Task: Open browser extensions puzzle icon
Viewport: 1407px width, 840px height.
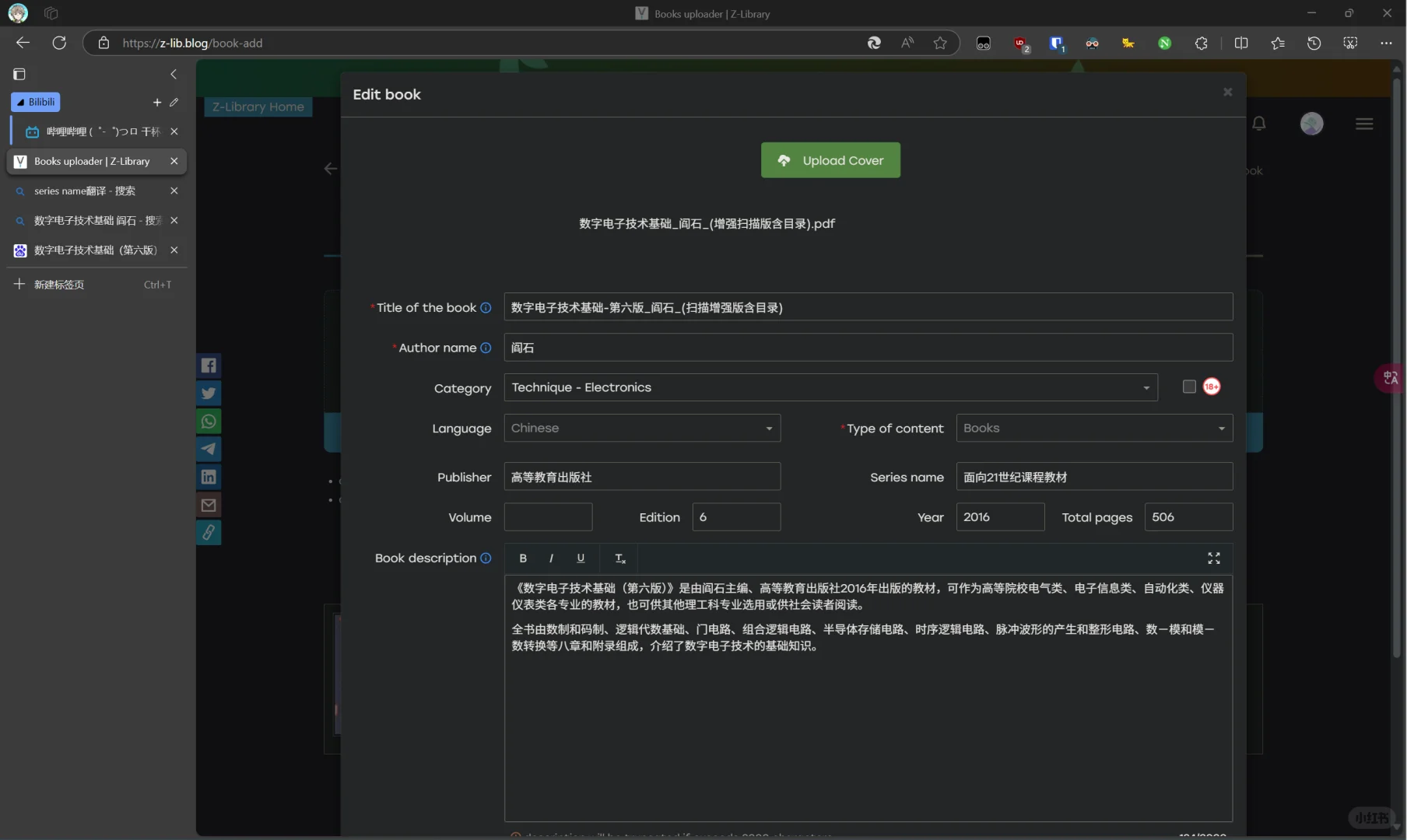Action: pos(1201,43)
